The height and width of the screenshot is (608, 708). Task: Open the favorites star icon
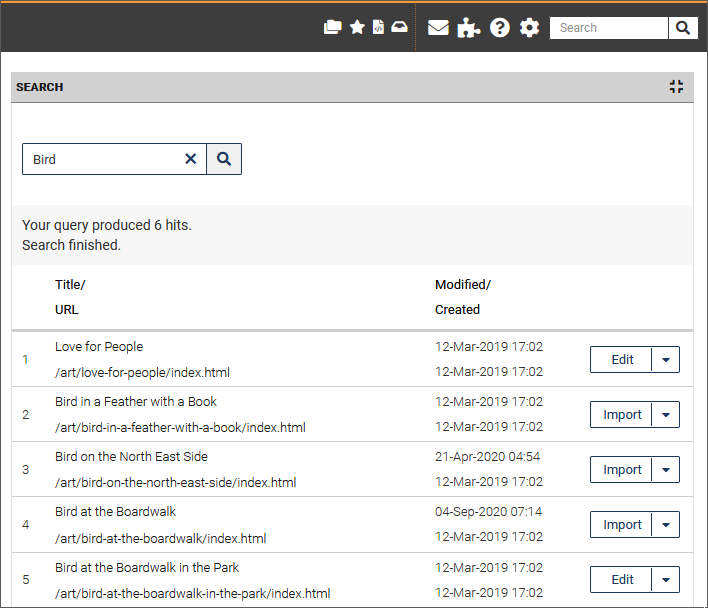coord(357,28)
